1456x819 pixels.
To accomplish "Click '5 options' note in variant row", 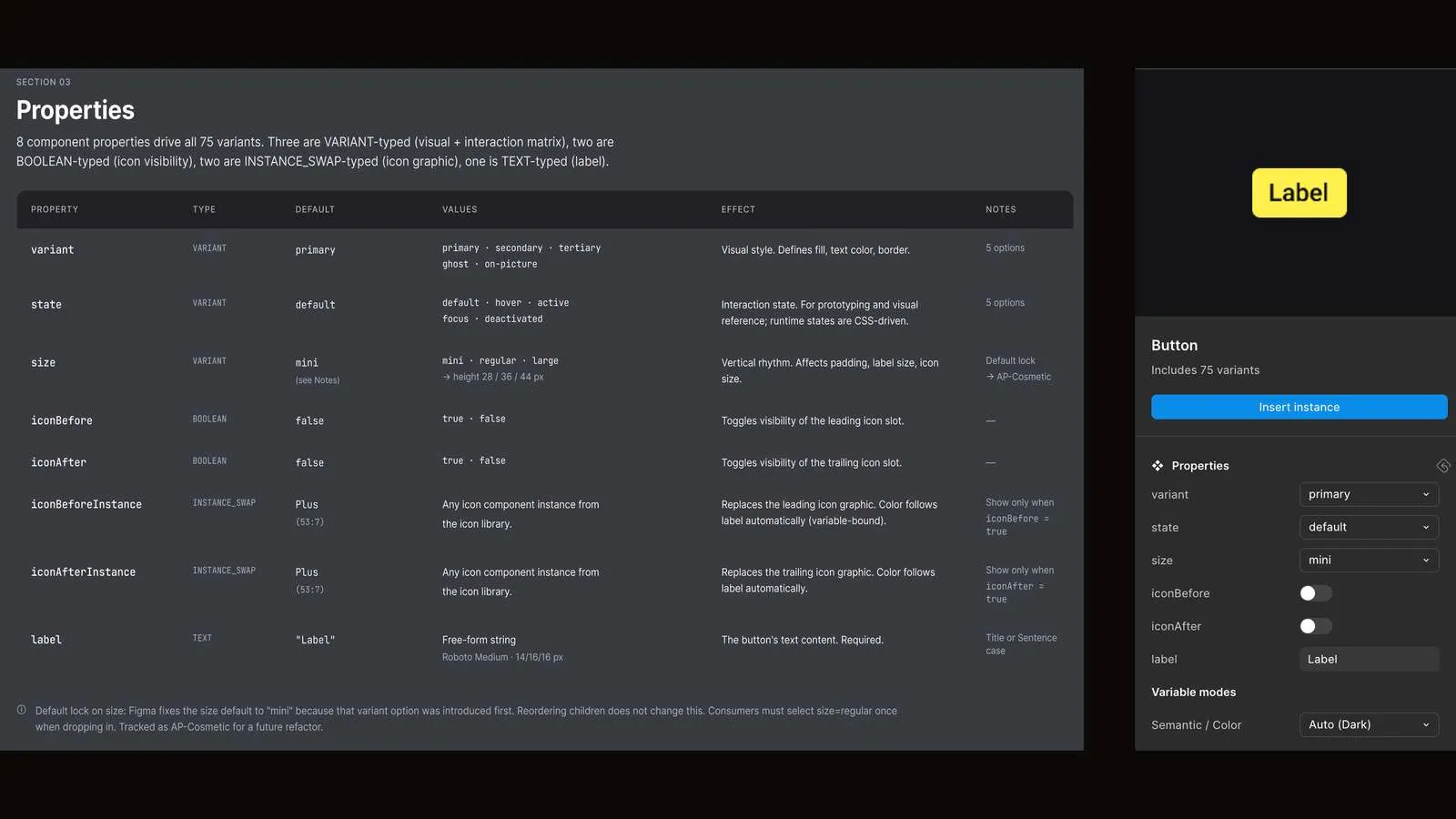I will tap(1005, 248).
